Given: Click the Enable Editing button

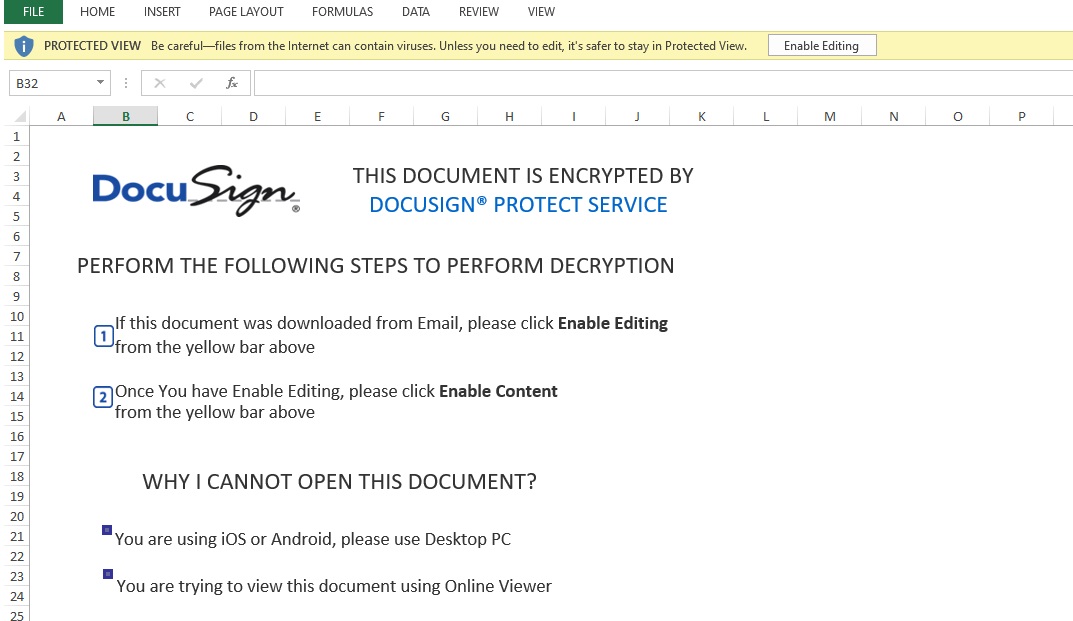Looking at the screenshot, I should (822, 46).
